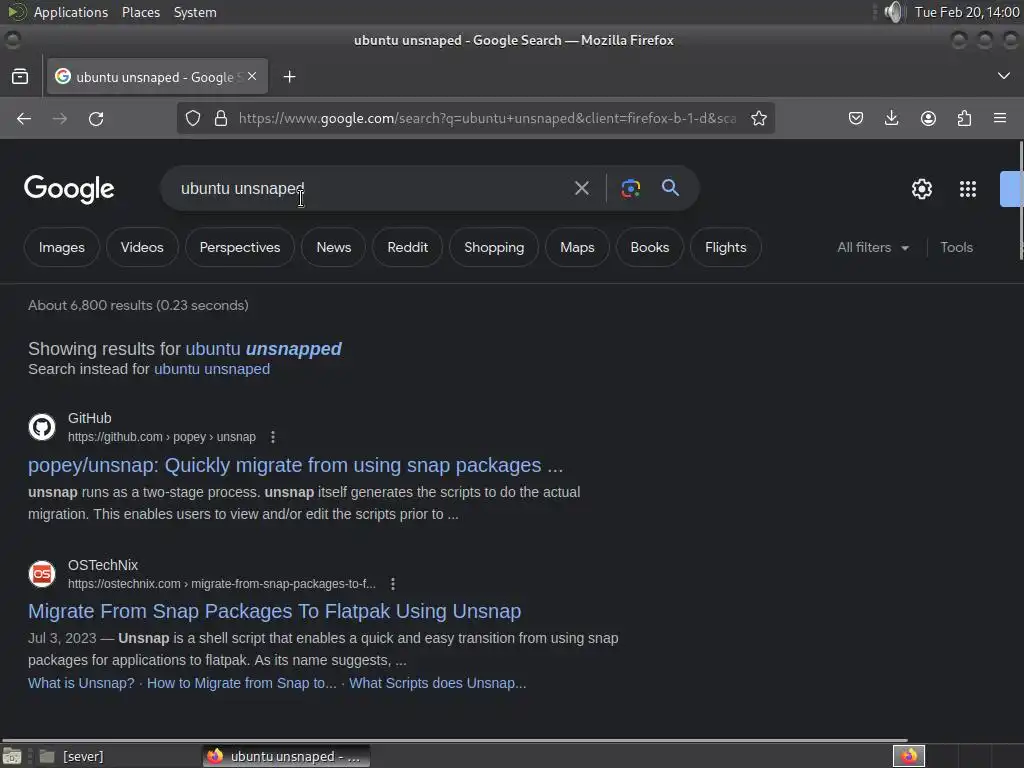The width and height of the screenshot is (1024, 768).
Task: Select ubuntu unsnaped Firefox taskbar entry
Action: click(286, 756)
